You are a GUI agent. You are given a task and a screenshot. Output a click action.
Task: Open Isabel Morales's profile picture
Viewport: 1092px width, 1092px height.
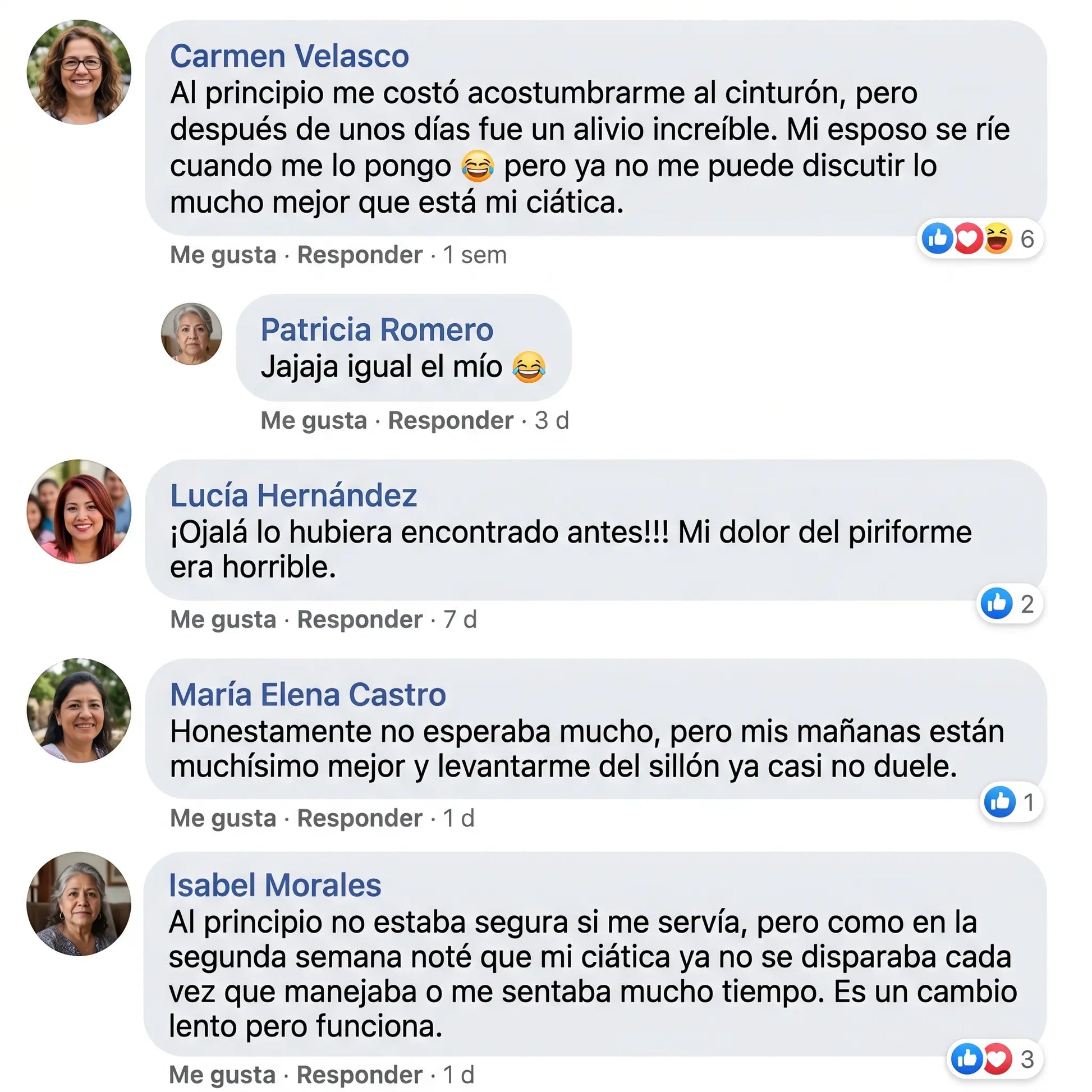(x=79, y=904)
